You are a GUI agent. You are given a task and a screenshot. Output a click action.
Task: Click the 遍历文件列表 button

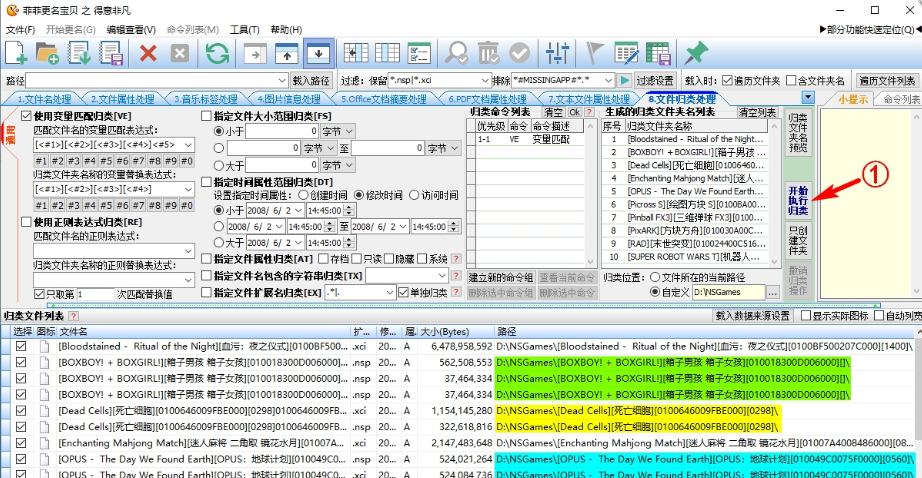click(x=887, y=81)
